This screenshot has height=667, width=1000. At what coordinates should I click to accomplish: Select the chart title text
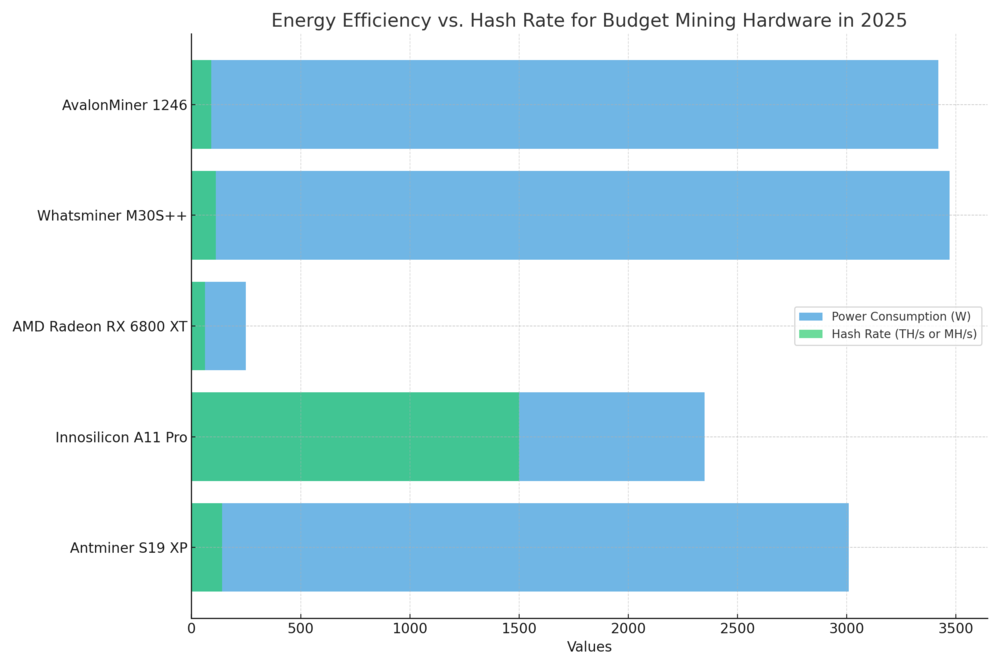tap(589, 20)
